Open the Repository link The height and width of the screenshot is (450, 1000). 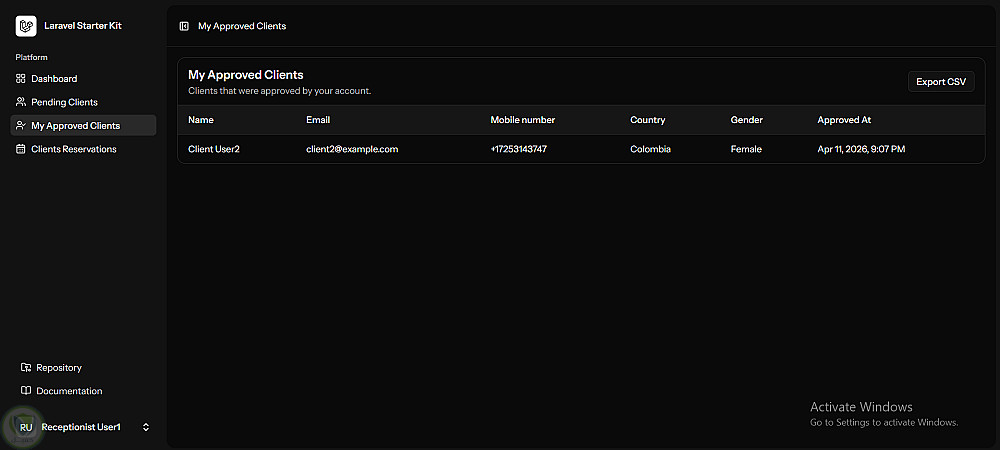59,367
